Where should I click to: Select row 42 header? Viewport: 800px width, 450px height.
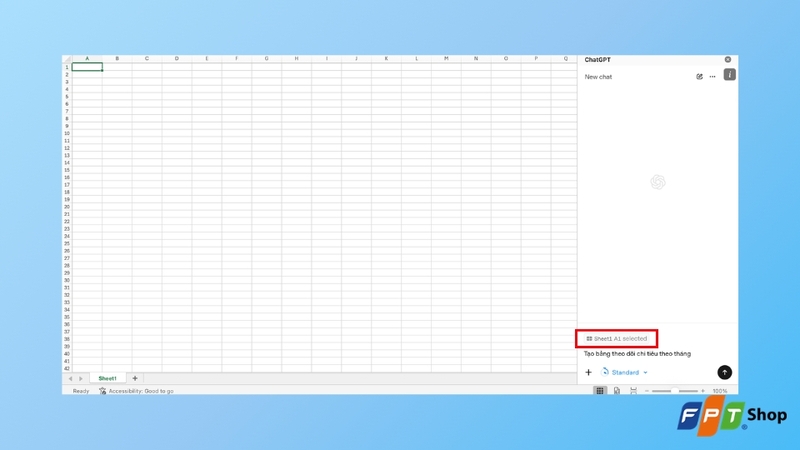67,368
